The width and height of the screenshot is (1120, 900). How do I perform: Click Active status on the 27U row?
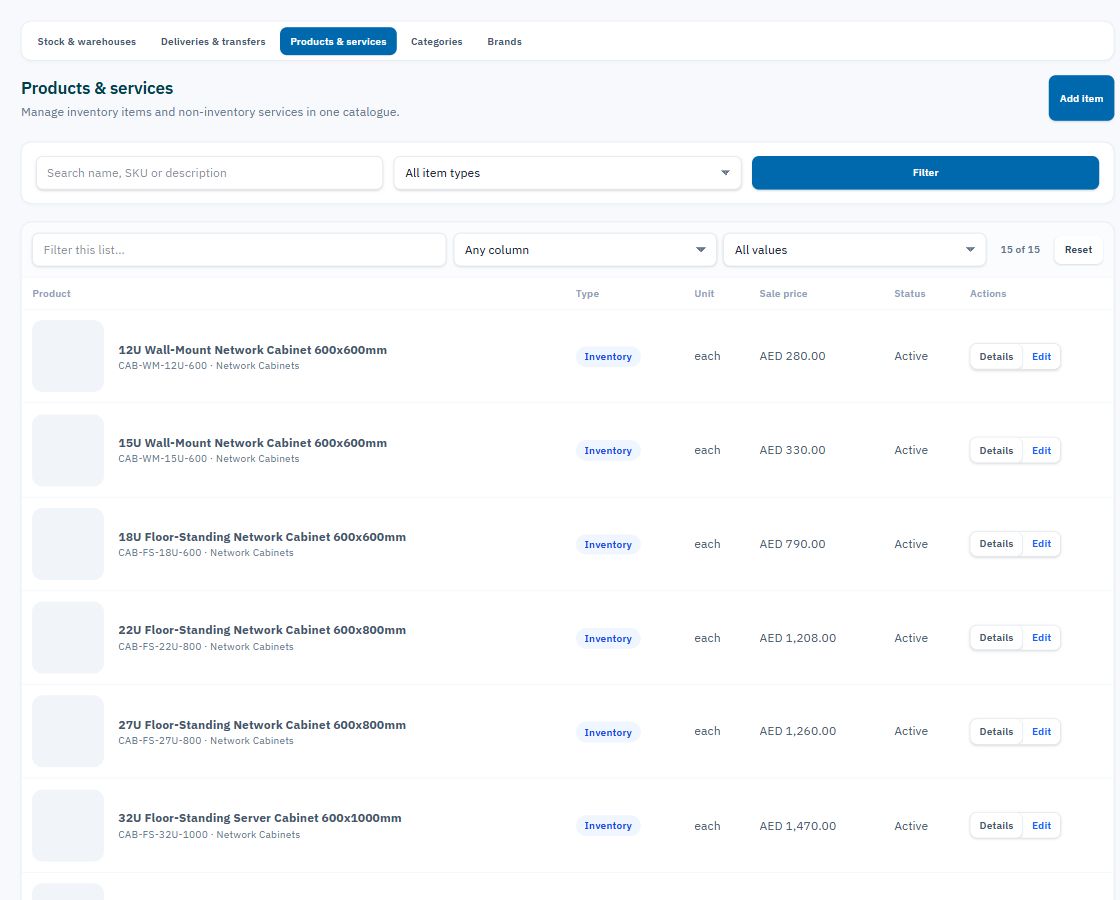point(911,731)
